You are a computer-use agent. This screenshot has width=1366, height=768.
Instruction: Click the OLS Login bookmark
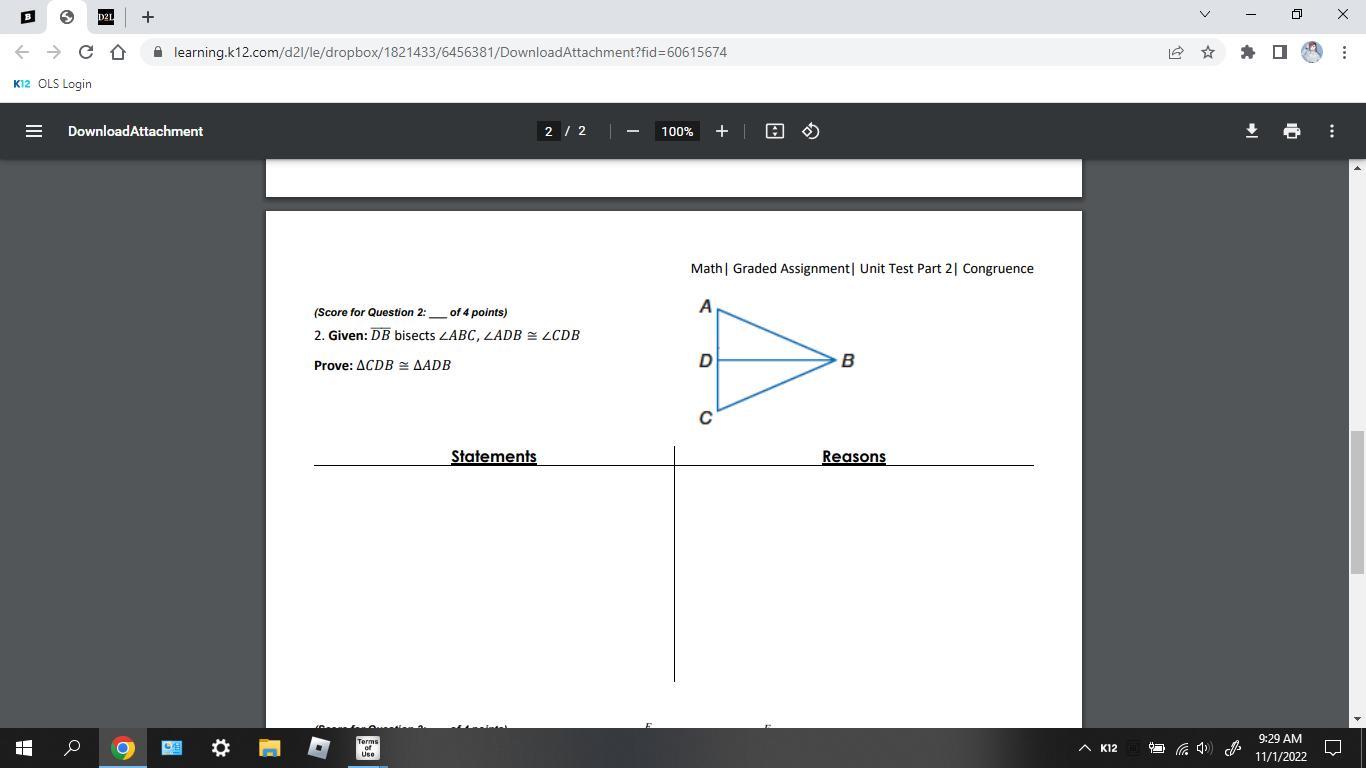pyautogui.click(x=53, y=84)
